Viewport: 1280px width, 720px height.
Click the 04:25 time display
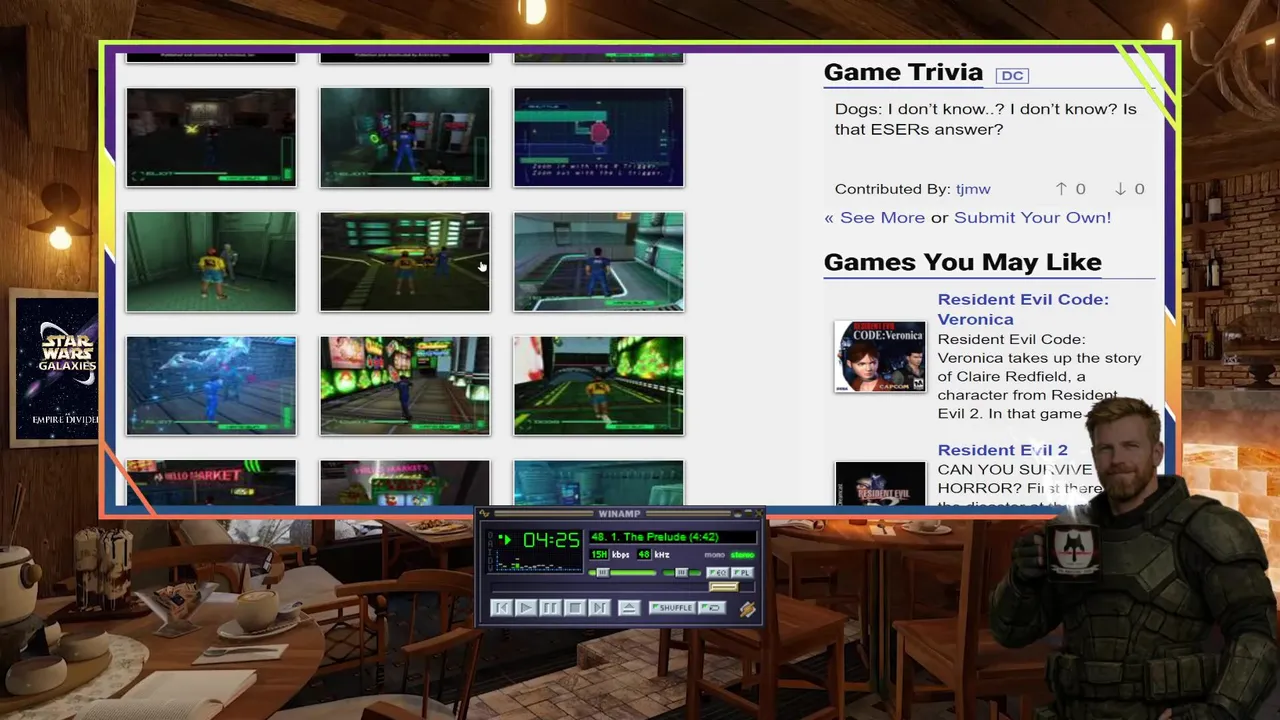[552, 540]
